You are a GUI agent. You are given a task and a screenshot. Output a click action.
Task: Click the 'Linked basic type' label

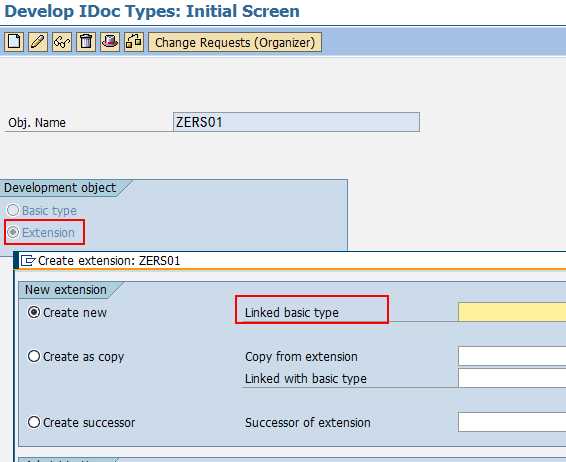pos(292,313)
